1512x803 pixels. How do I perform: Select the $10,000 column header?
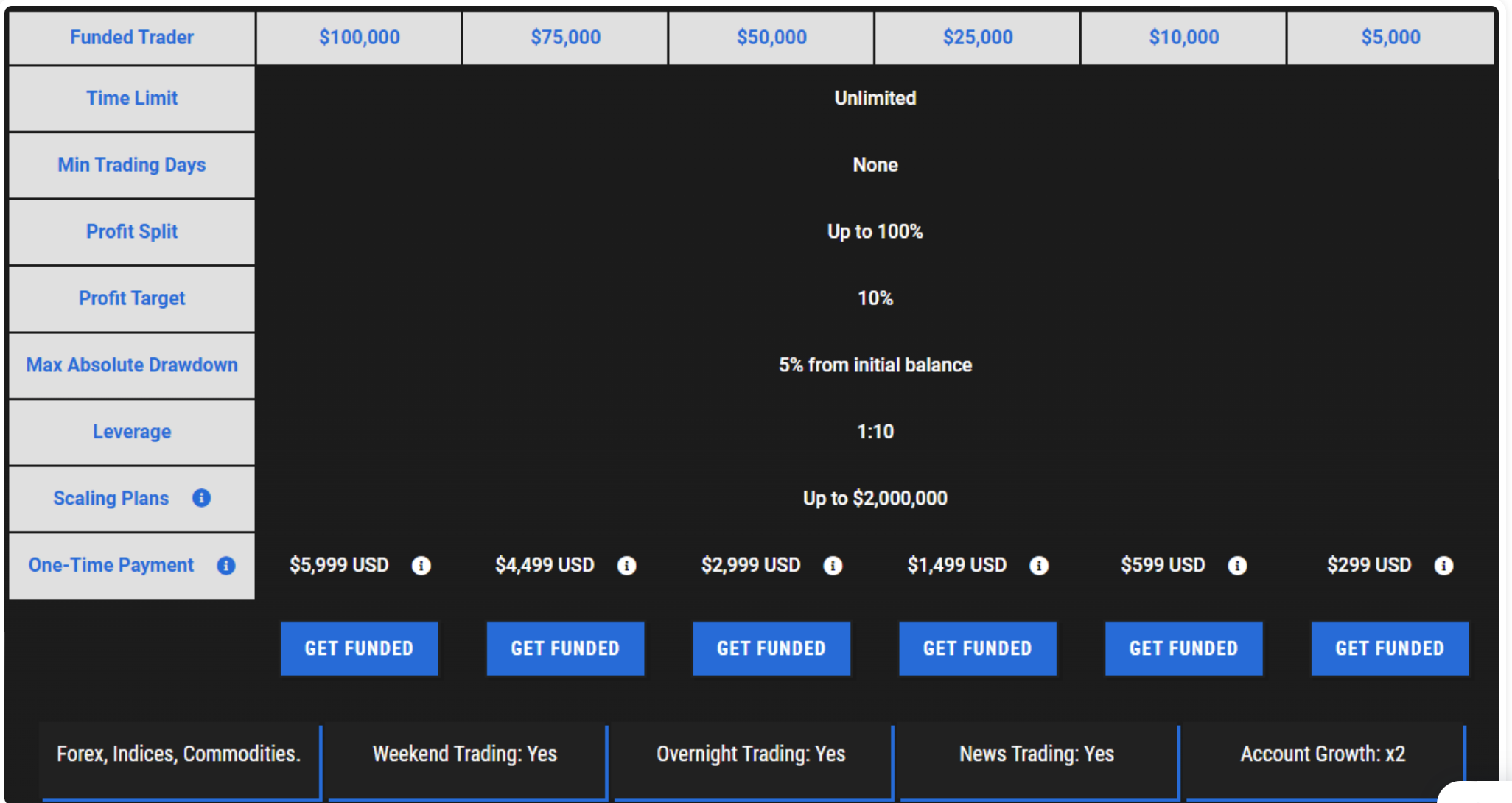click(x=1184, y=37)
